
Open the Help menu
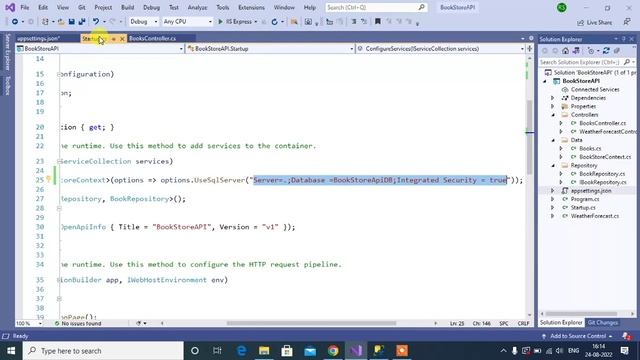point(310,7)
